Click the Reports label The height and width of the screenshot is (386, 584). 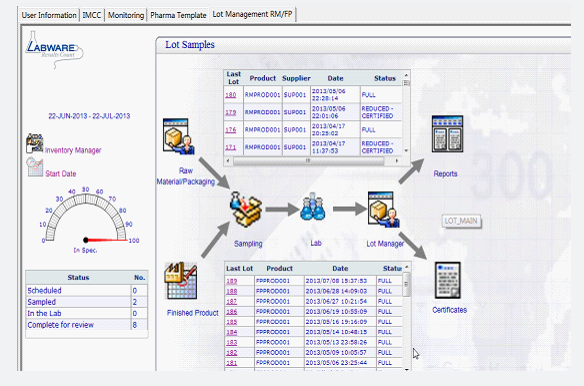[445, 174]
